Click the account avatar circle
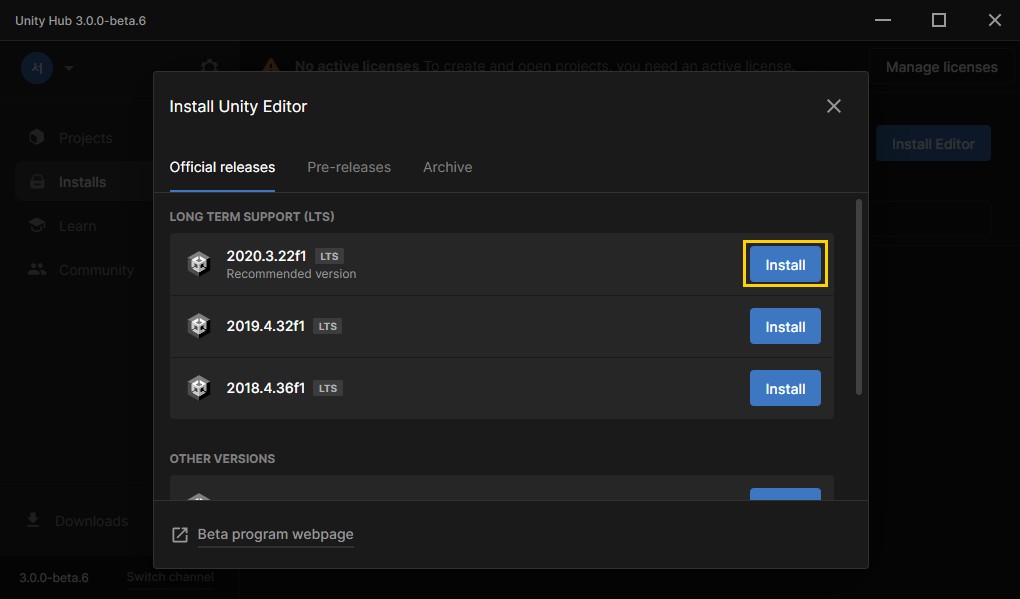The image size is (1020, 599). 37,68
